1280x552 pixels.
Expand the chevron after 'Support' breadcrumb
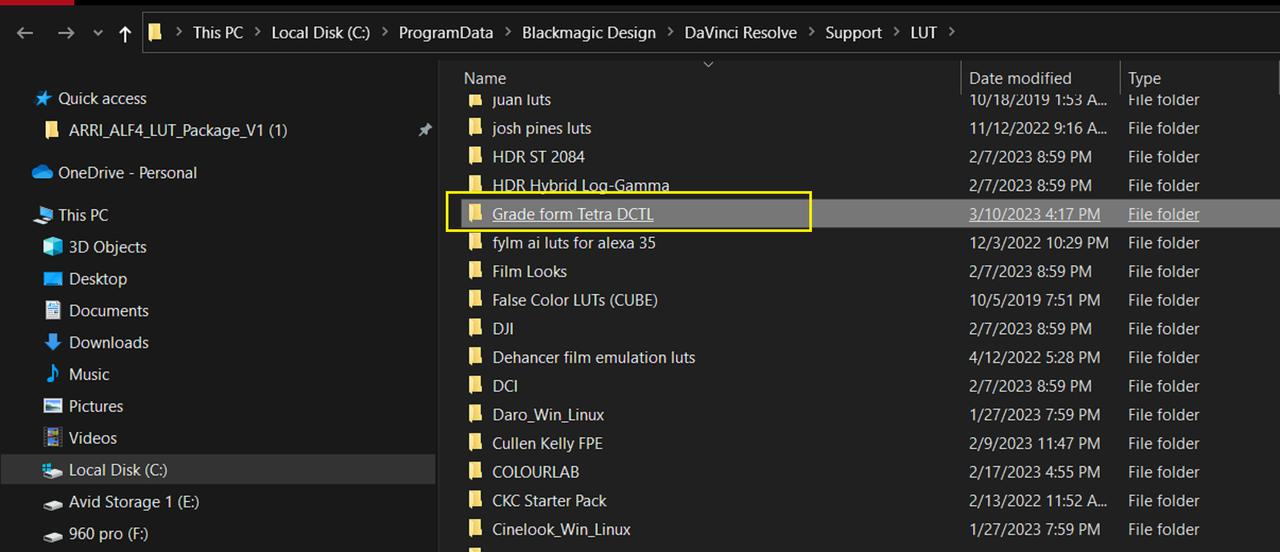[x=896, y=33]
